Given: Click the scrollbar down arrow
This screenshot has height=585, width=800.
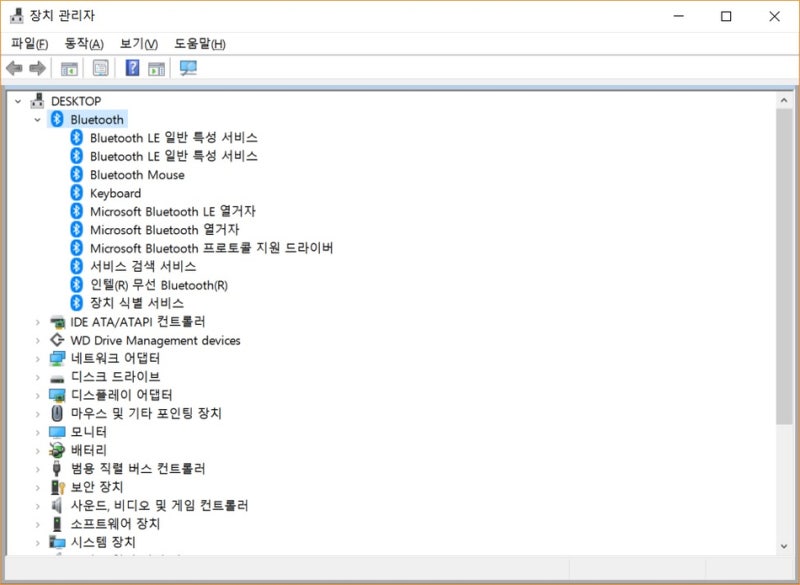Looking at the screenshot, I should click(x=784, y=546).
